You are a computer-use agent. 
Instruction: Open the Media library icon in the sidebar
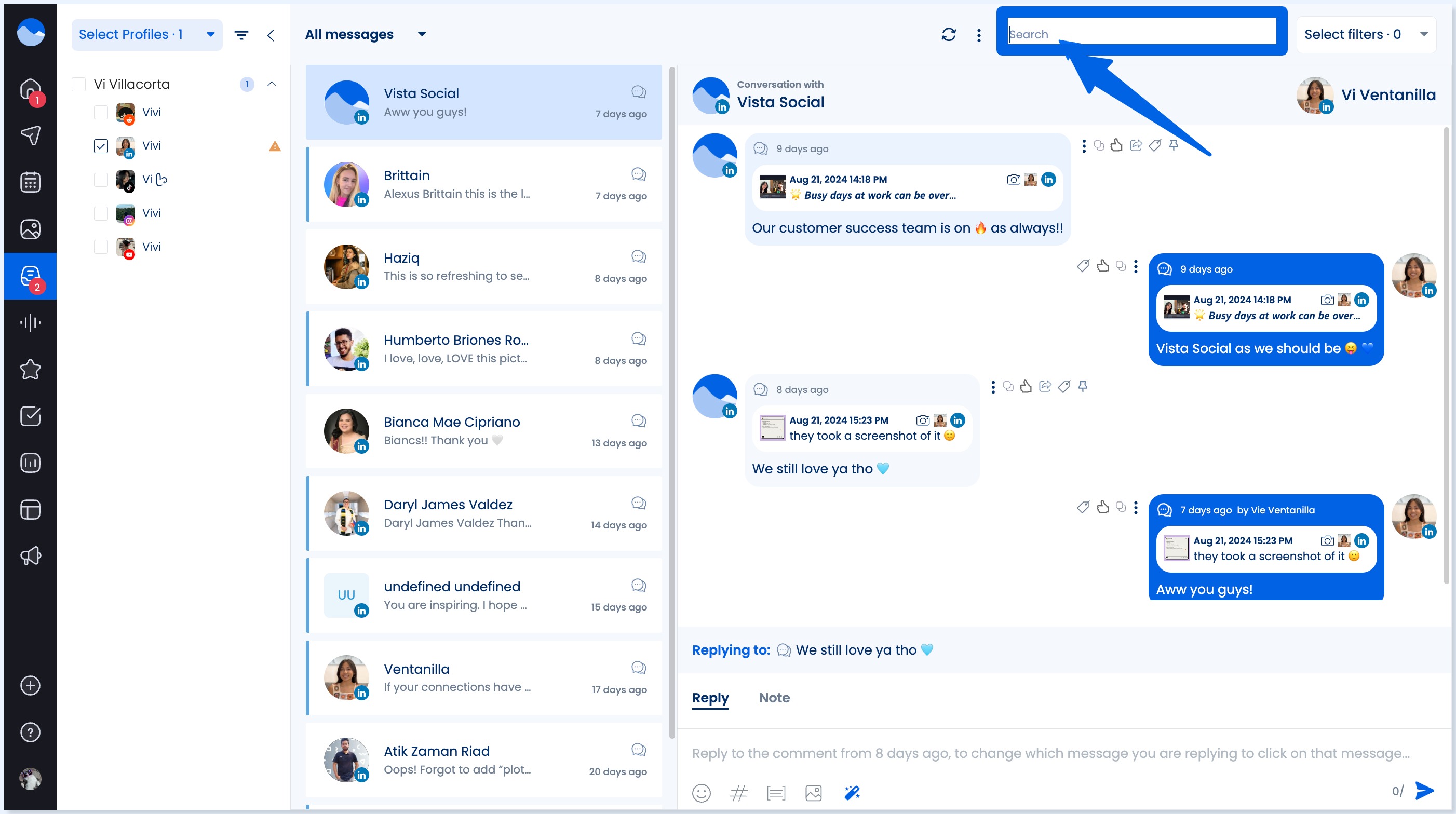30,229
